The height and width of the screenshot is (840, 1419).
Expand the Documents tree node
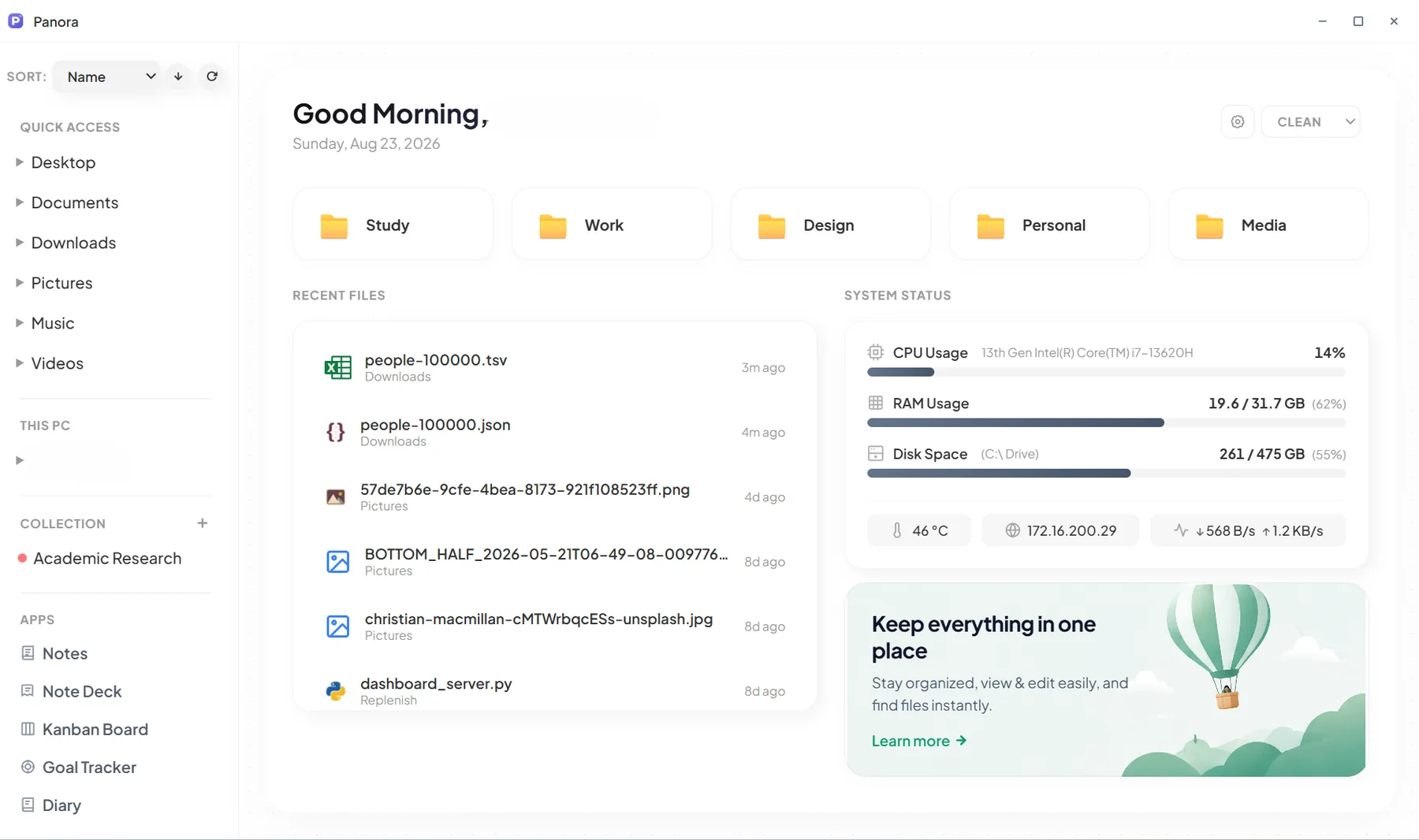tap(20, 203)
